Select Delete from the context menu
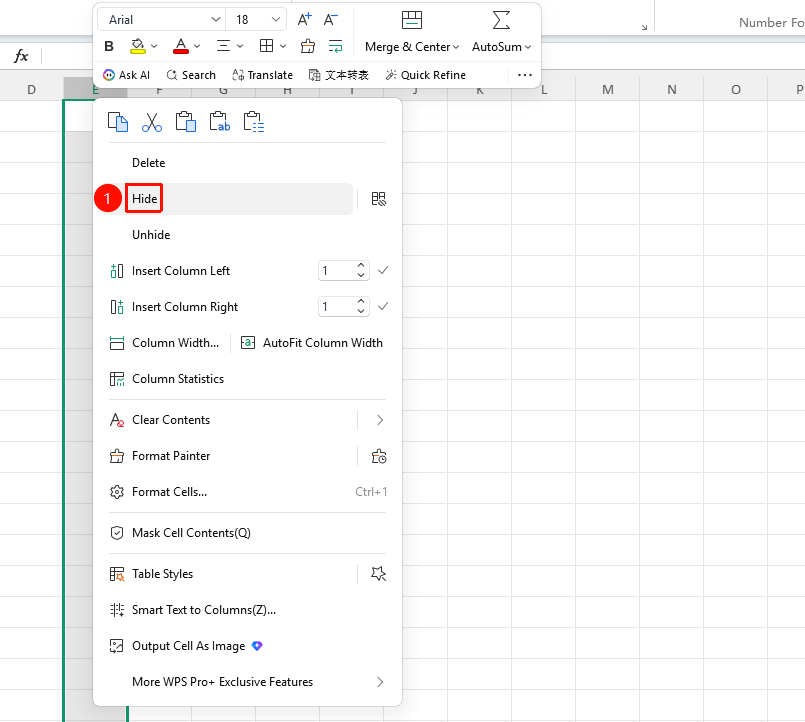 tap(148, 163)
